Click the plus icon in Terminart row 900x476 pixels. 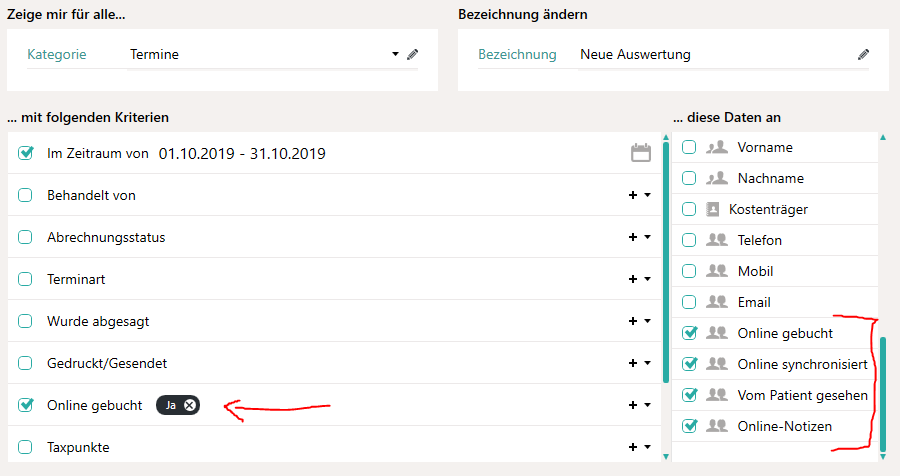[633, 279]
